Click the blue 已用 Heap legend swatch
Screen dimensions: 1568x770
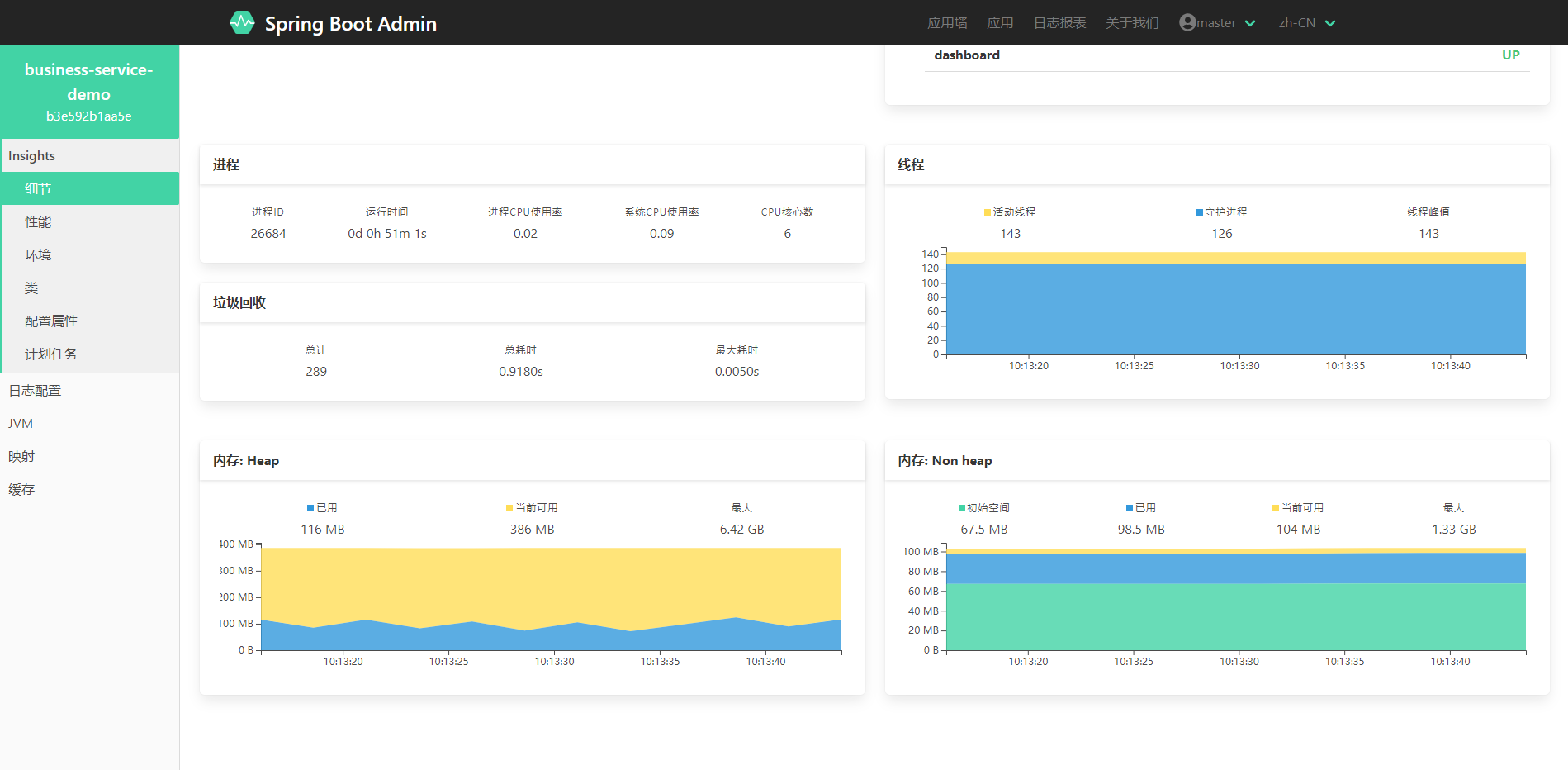click(x=310, y=508)
